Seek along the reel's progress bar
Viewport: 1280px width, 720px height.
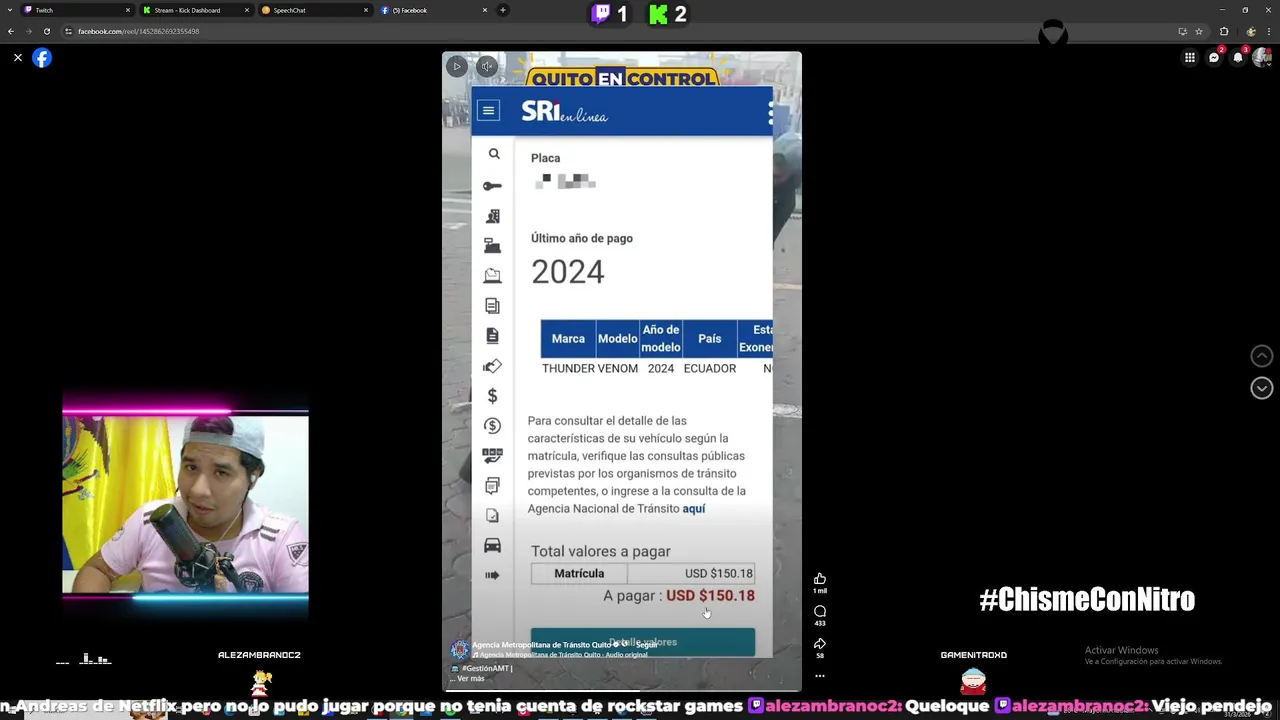[622, 689]
